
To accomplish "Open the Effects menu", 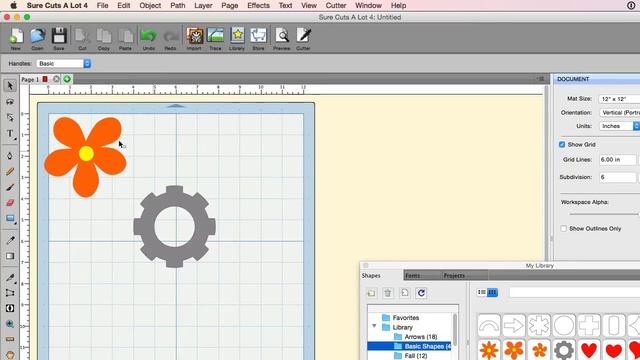I will coord(258,6).
